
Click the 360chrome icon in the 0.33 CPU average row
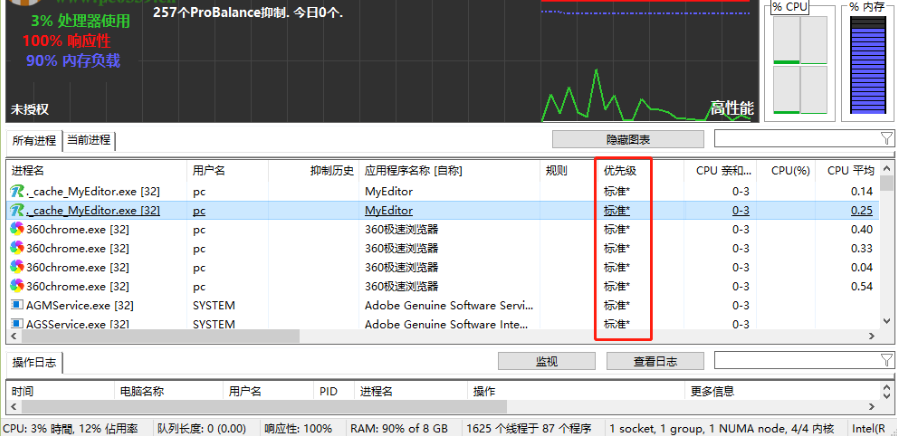(17, 248)
